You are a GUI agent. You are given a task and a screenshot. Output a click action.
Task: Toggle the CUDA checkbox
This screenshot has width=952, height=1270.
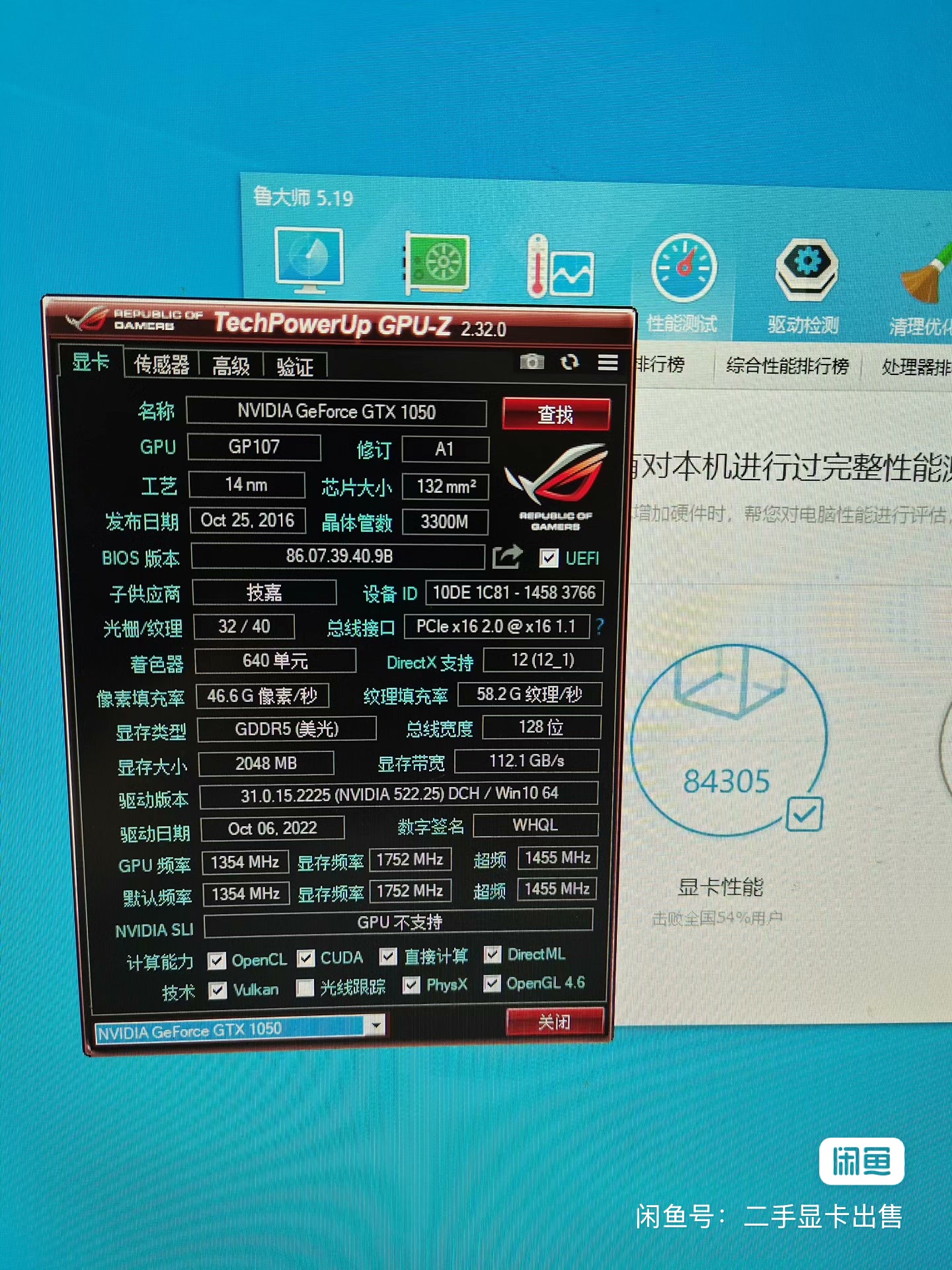[305, 958]
